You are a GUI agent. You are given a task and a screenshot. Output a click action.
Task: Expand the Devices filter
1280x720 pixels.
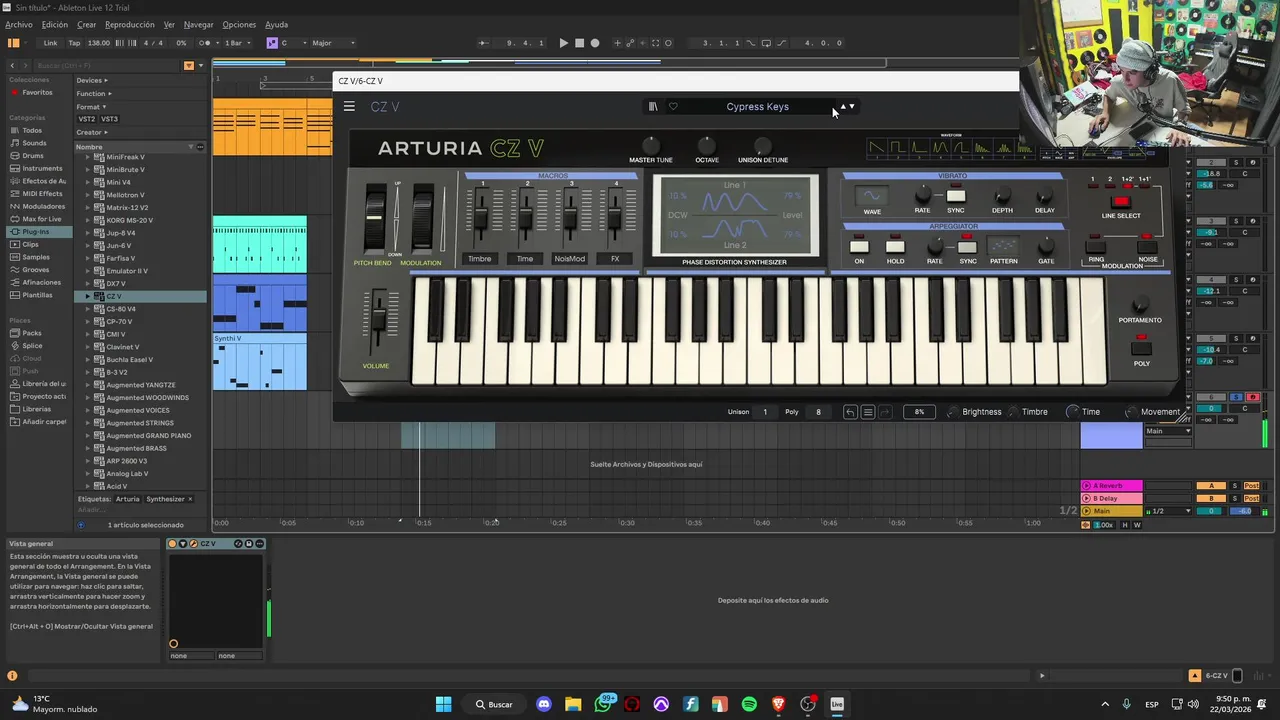tap(92, 80)
